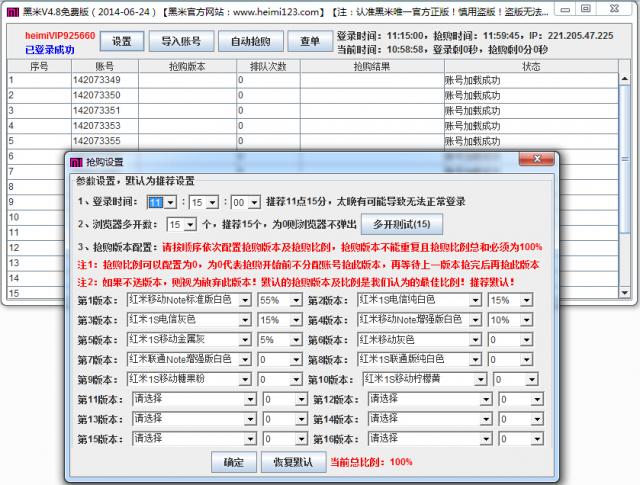Select account row 142073351
This screenshot has height=485, width=640.
point(313,111)
